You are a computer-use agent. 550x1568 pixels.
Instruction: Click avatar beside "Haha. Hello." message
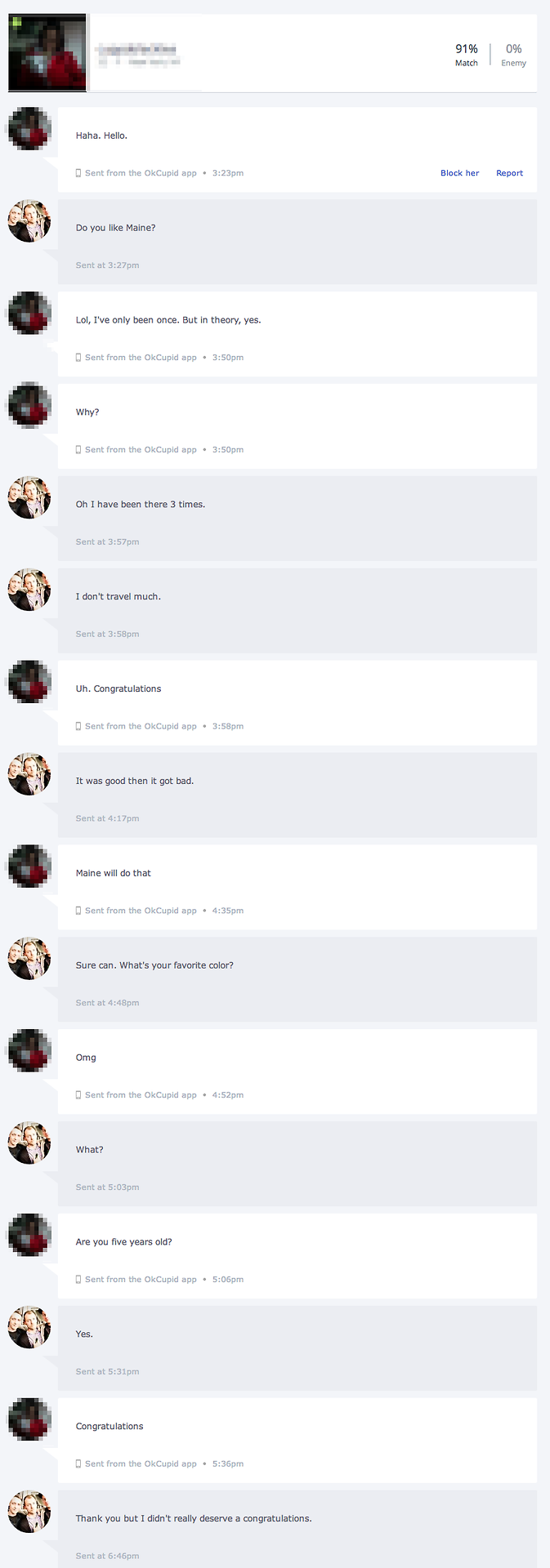(x=29, y=129)
